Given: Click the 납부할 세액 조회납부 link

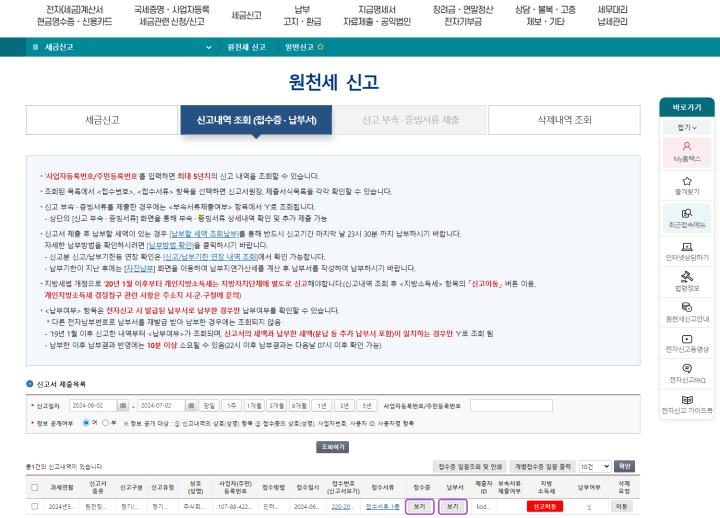Looking at the screenshot, I should point(204,233).
